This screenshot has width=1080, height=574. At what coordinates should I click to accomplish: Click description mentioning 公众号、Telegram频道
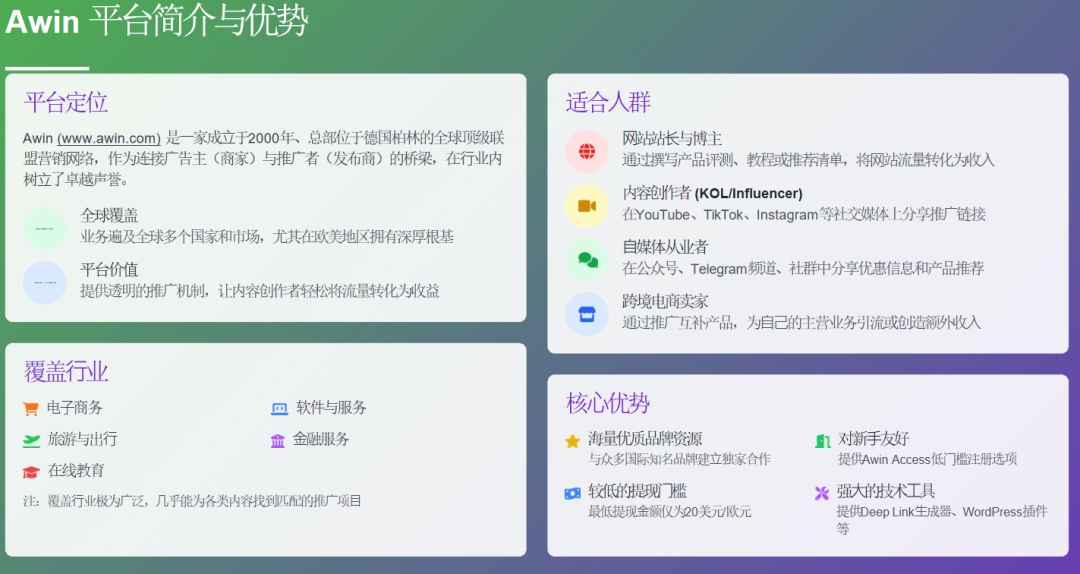click(x=803, y=268)
